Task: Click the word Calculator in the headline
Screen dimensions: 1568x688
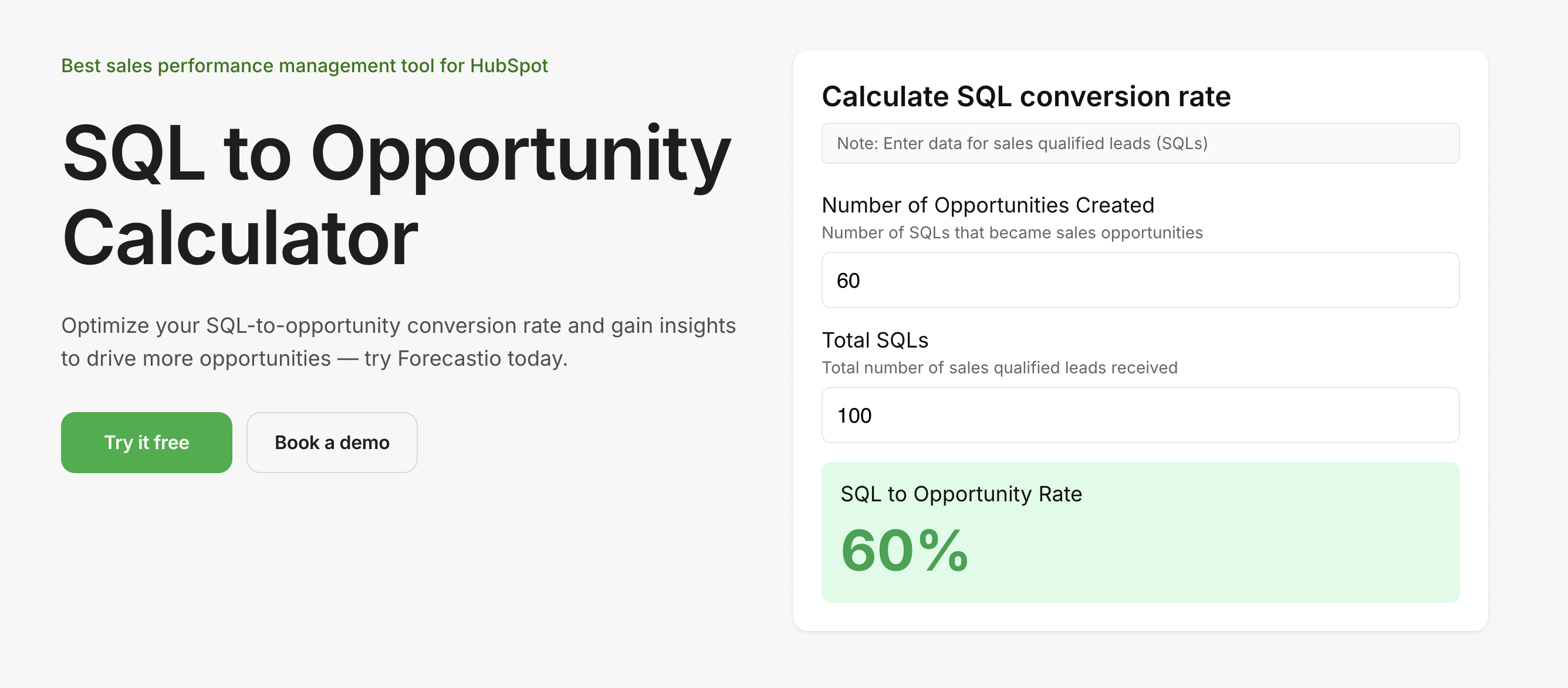Action: tap(240, 237)
